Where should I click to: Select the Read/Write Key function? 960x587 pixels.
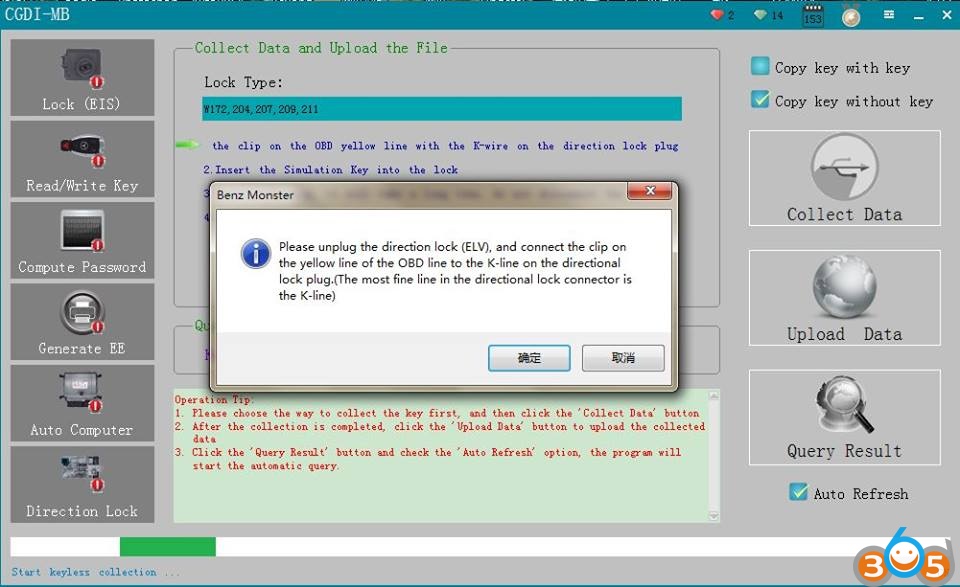pos(82,158)
